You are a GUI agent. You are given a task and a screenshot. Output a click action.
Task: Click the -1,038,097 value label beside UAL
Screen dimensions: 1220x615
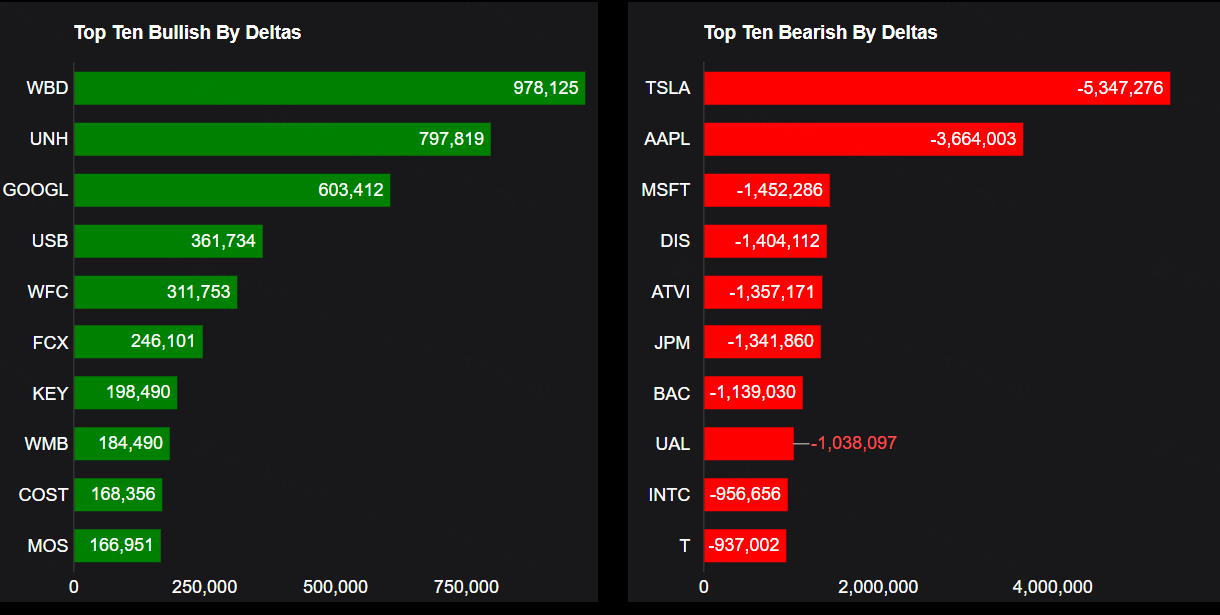(854, 443)
